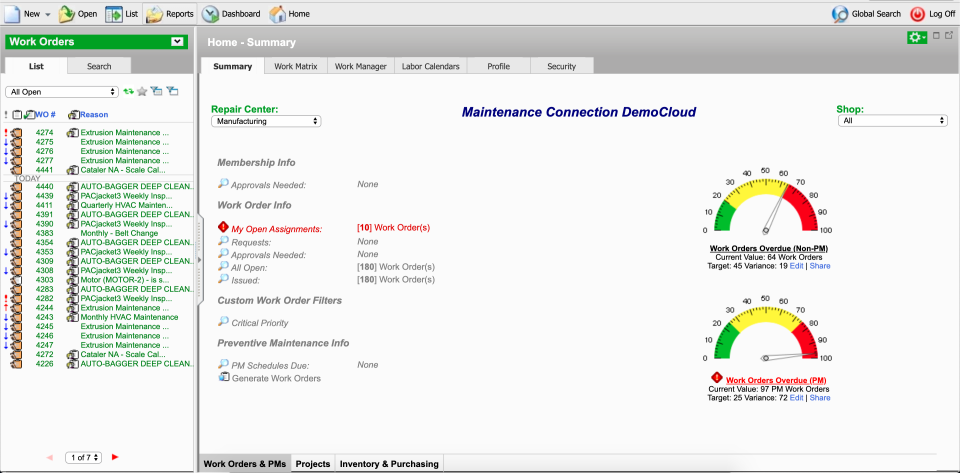Click the gray star favorites icon

coord(142,92)
